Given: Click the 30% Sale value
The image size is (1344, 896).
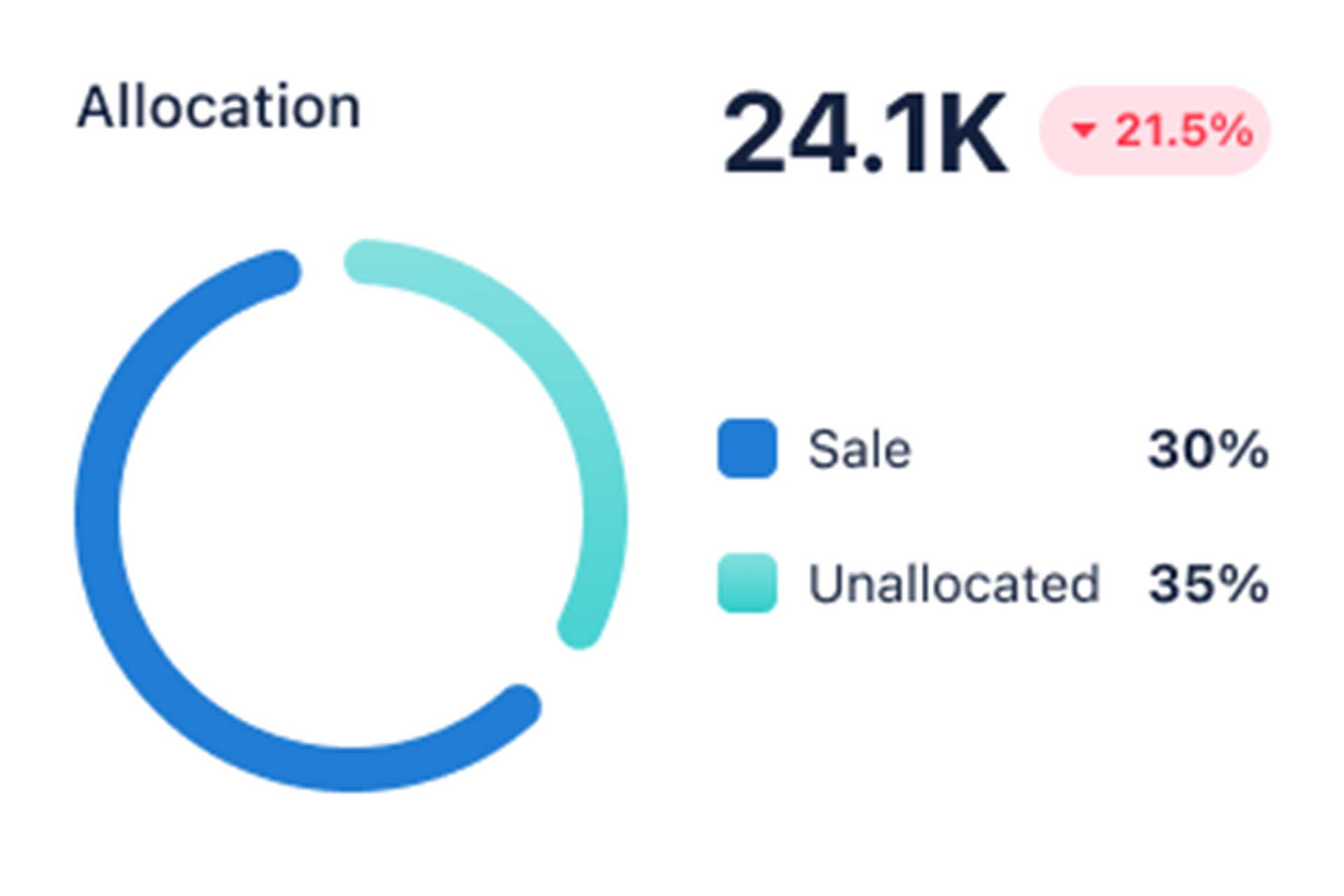Looking at the screenshot, I should (1208, 449).
